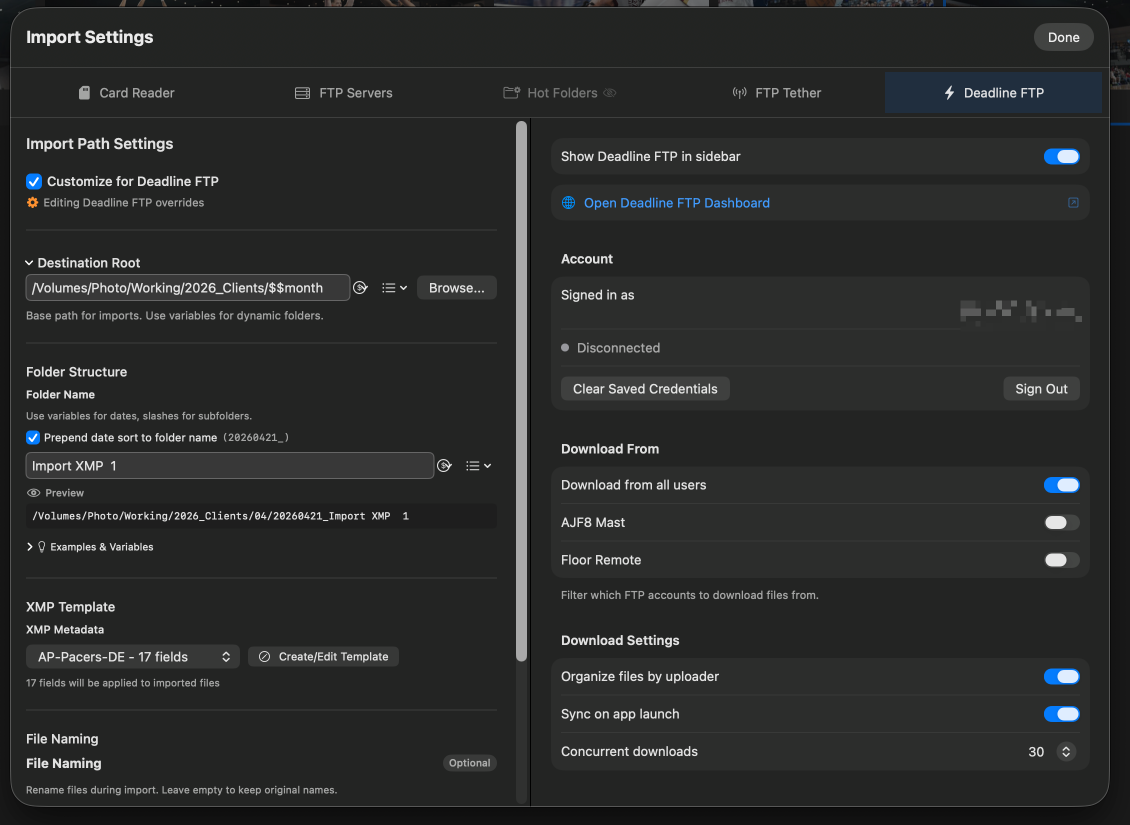Click the FTP Tether antenna icon
The image size is (1130, 825).
tap(739, 93)
